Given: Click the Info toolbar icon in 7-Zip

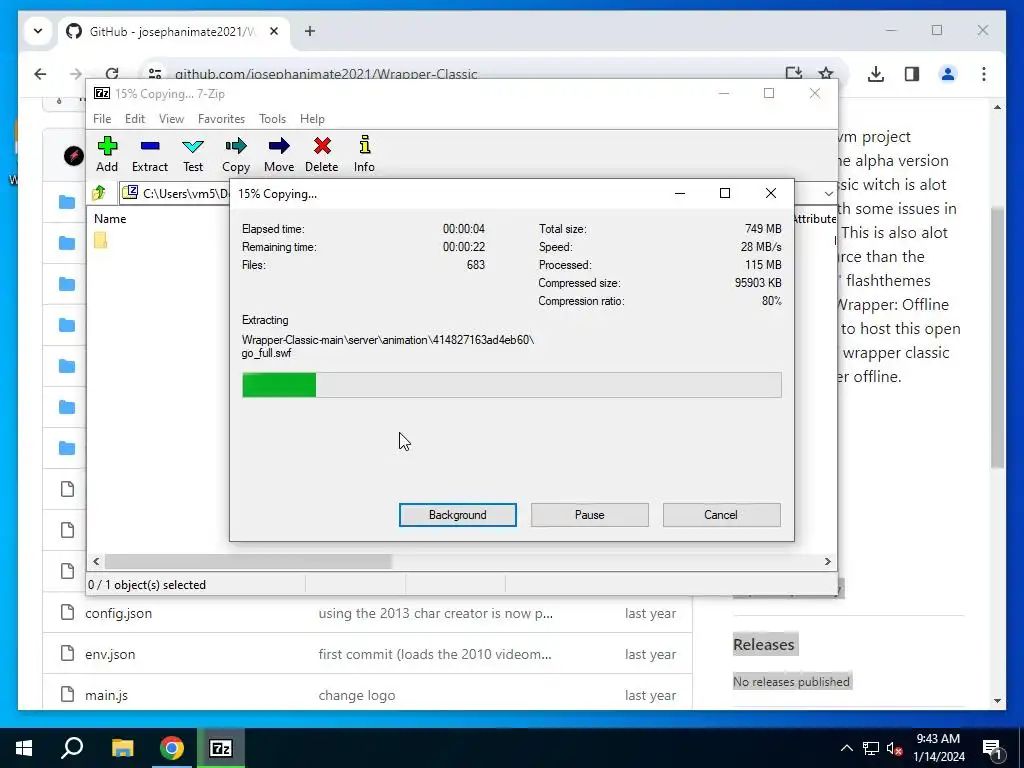Looking at the screenshot, I should [364, 154].
